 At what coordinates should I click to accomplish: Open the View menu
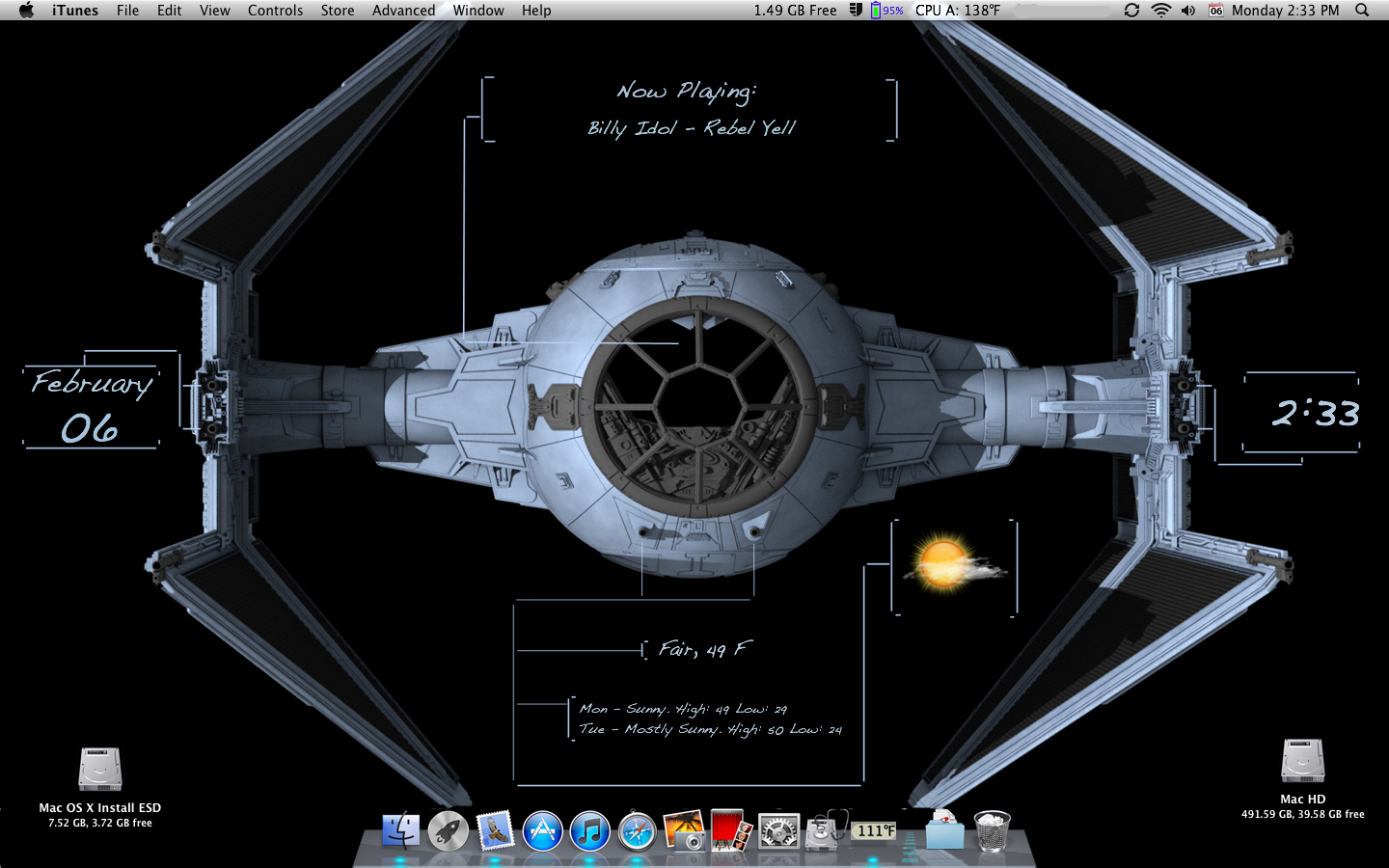[x=215, y=10]
